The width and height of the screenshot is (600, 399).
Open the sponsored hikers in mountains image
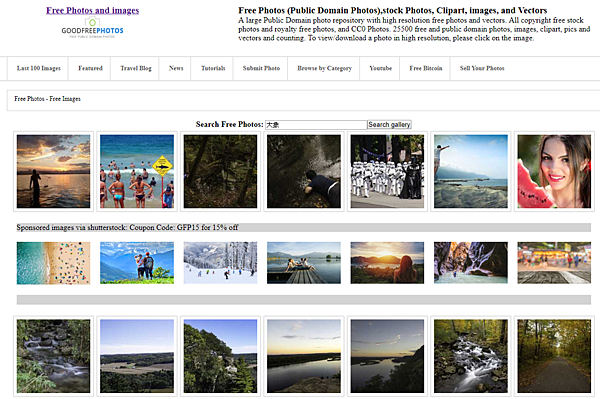[137, 263]
